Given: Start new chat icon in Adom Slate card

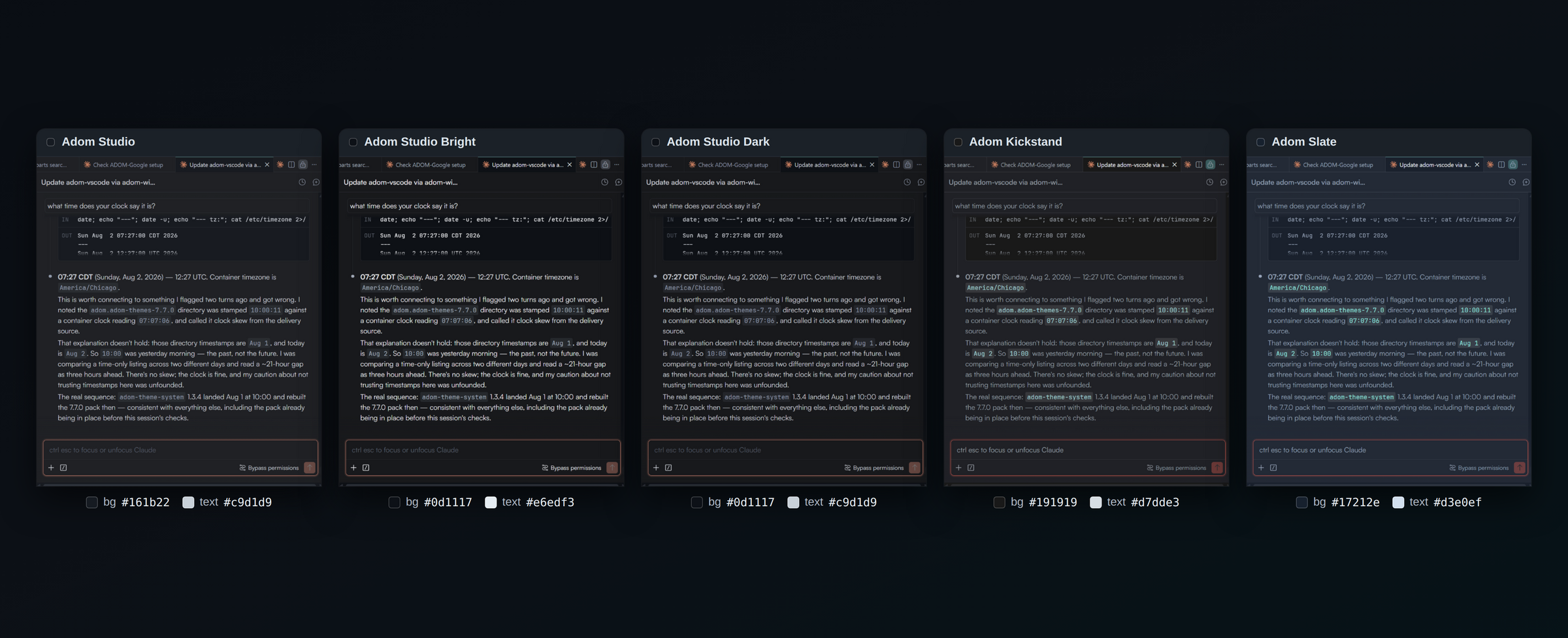Looking at the screenshot, I should (x=1526, y=182).
